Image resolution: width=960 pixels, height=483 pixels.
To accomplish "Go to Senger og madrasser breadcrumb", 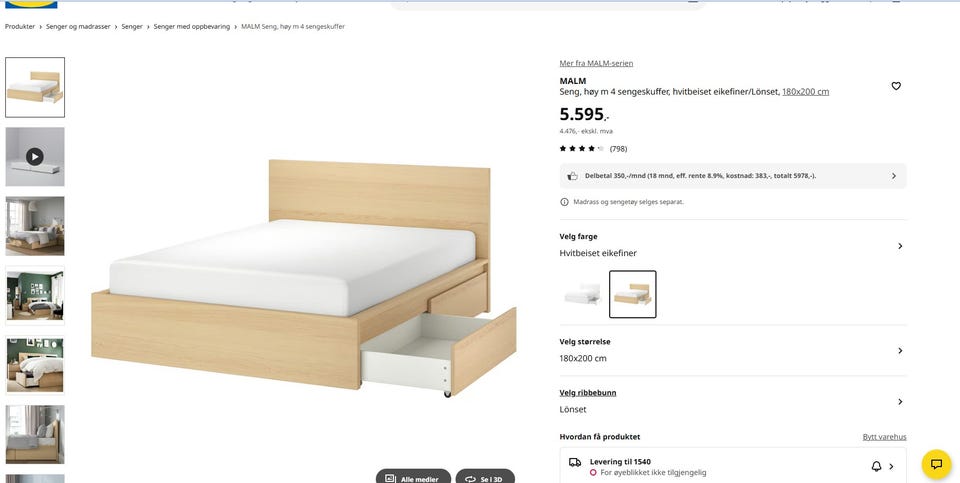I will [x=78, y=27].
